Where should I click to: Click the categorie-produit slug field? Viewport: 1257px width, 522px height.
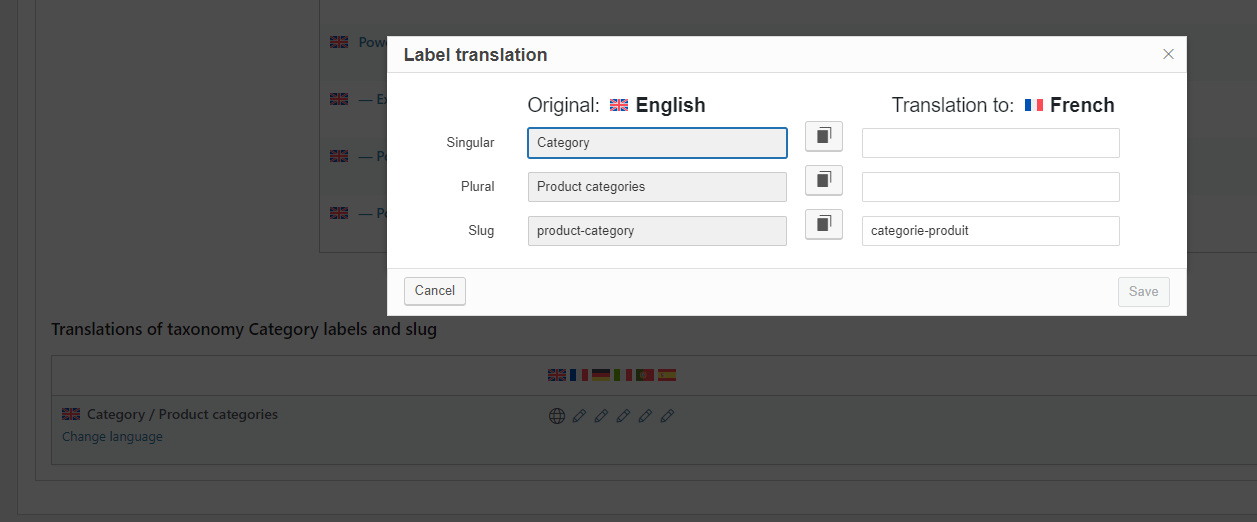tap(991, 231)
